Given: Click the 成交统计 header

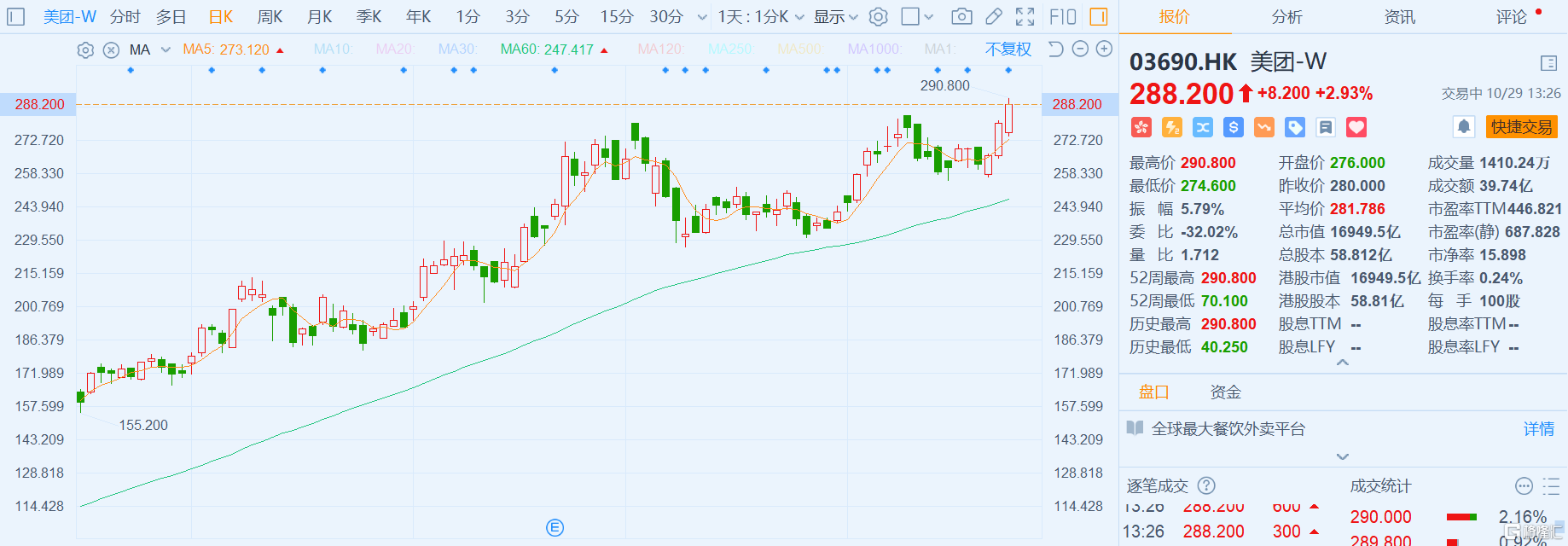Looking at the screenshot, I should [x=1380, y=485].
